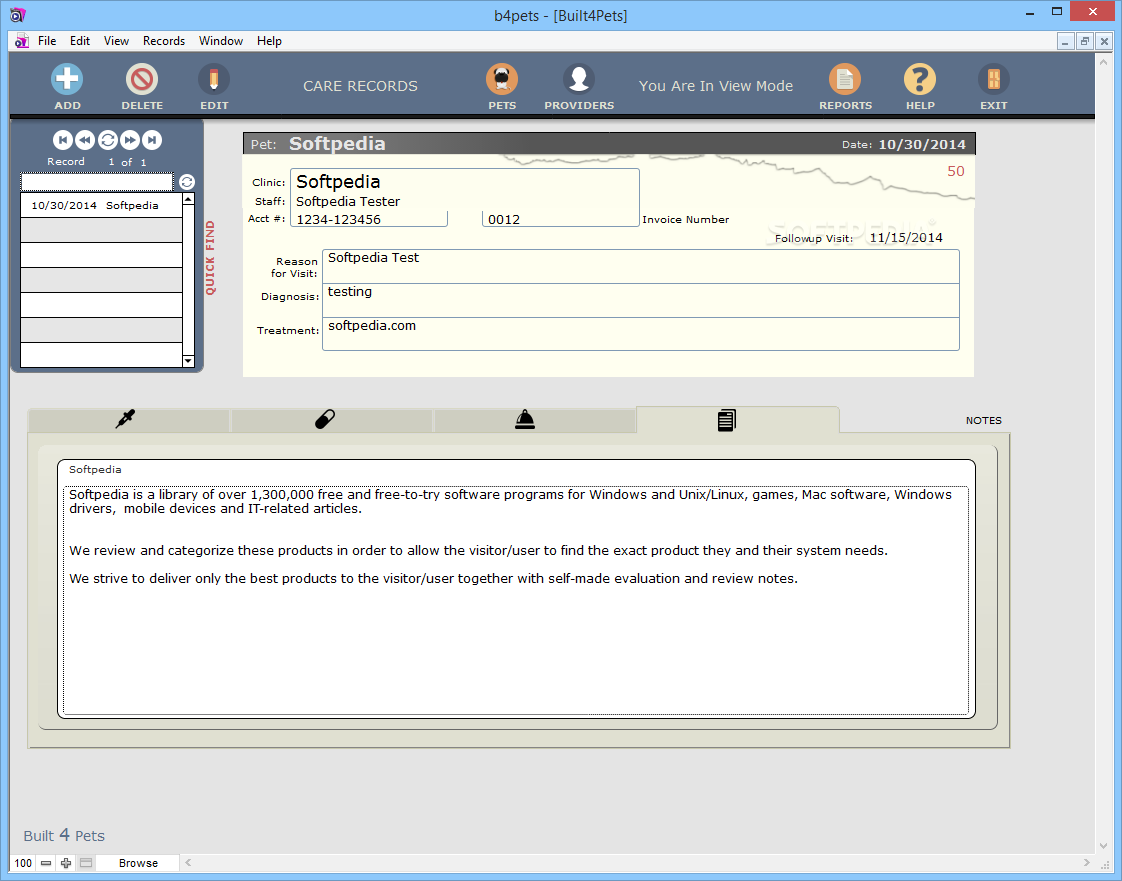
Task: Click the invoice number field 0012
Action: (560, 219)
